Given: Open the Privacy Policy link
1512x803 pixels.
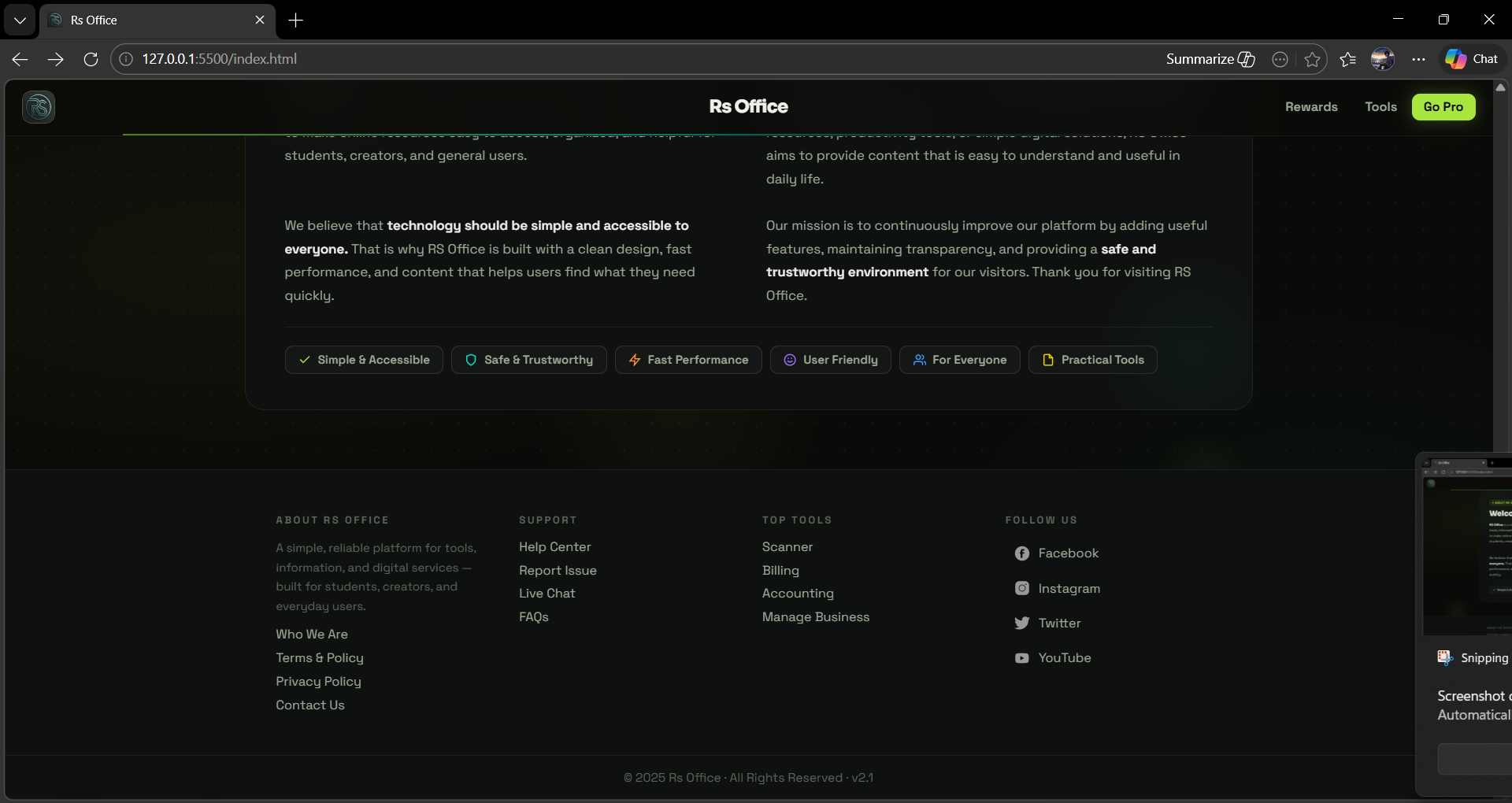Looking at the screenshot, I should (x=318, y=682).
